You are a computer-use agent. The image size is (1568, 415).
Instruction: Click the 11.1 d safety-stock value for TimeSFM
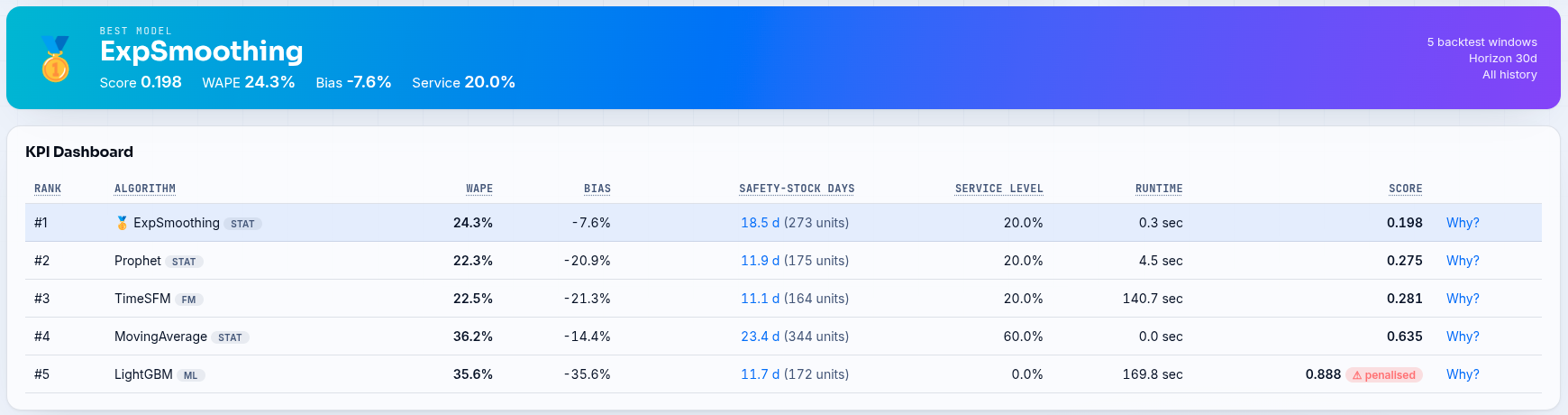760,299
